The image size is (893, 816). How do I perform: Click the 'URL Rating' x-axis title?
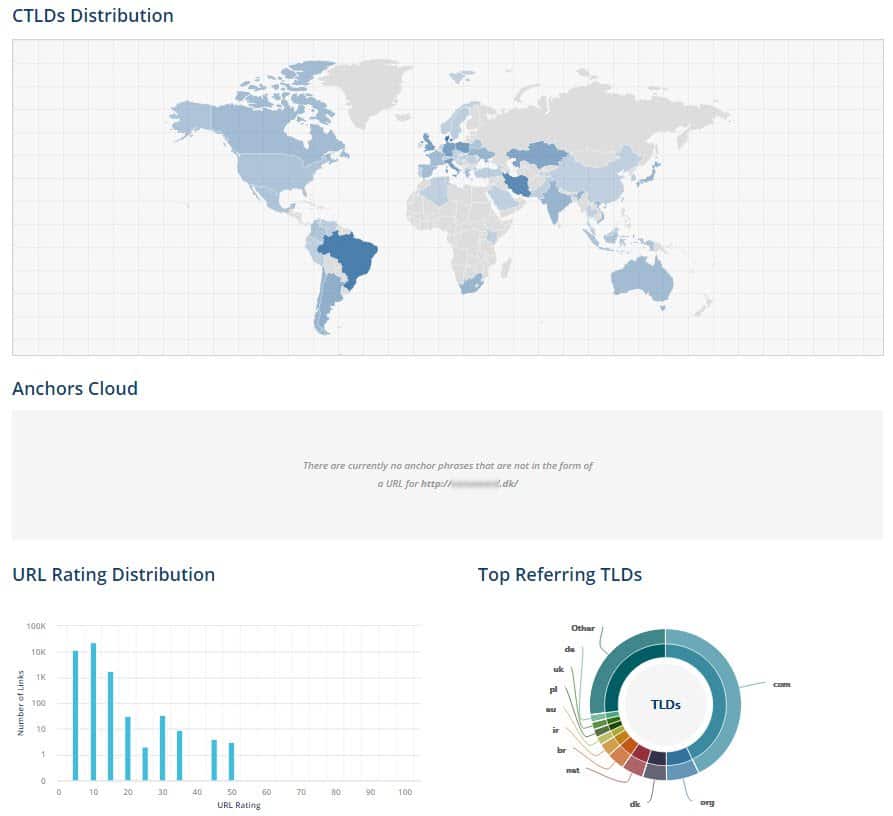click(239, 805)
